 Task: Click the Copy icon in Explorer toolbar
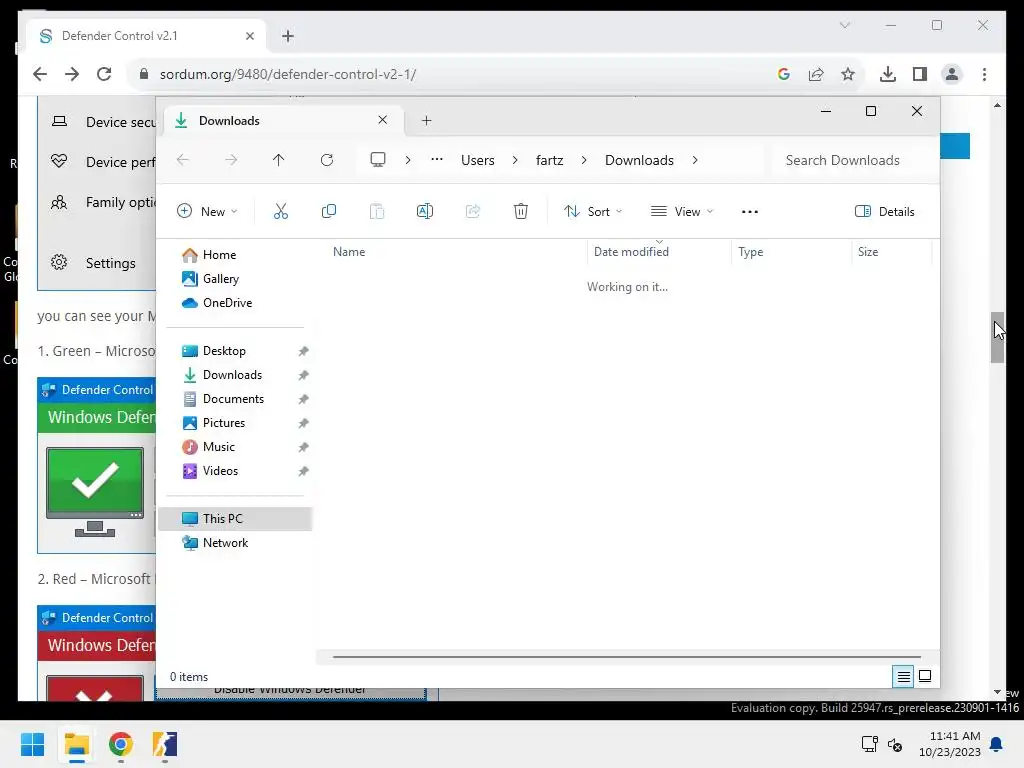click(328, 211)
